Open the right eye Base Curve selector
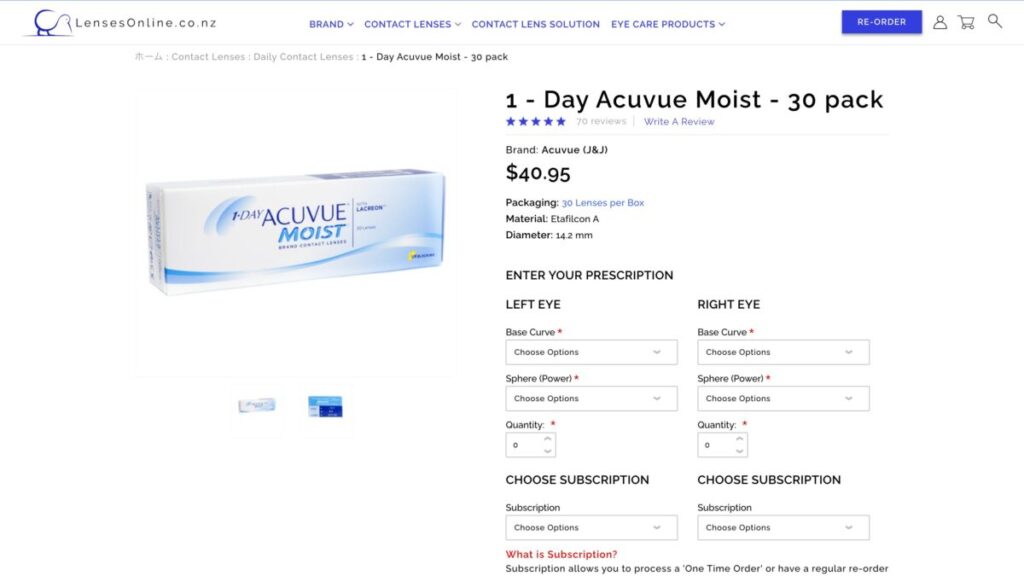 click(x=783, y=352)
